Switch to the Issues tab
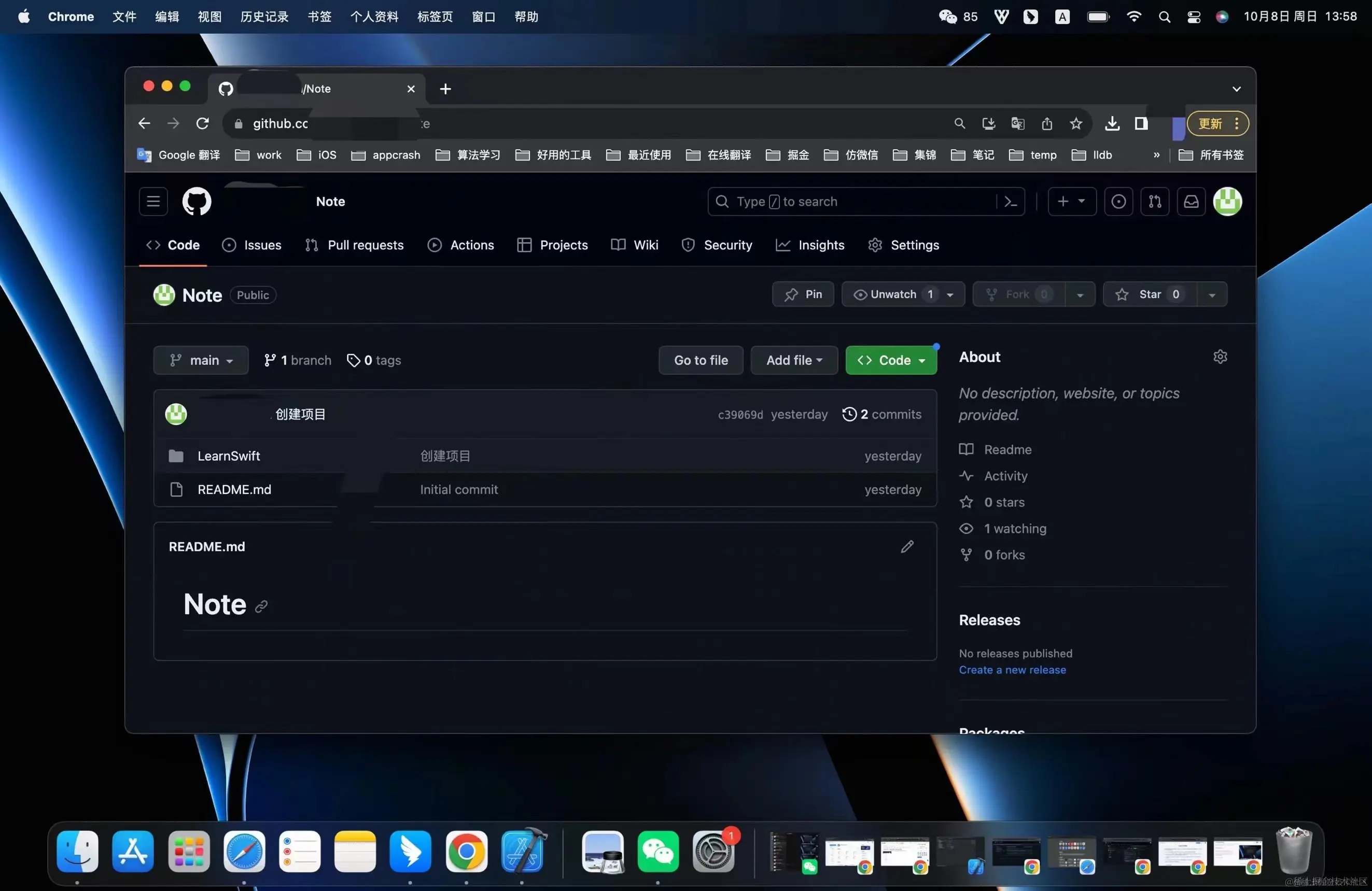The height and width of the screenshot is (891, 1372). tap(252, 245)
